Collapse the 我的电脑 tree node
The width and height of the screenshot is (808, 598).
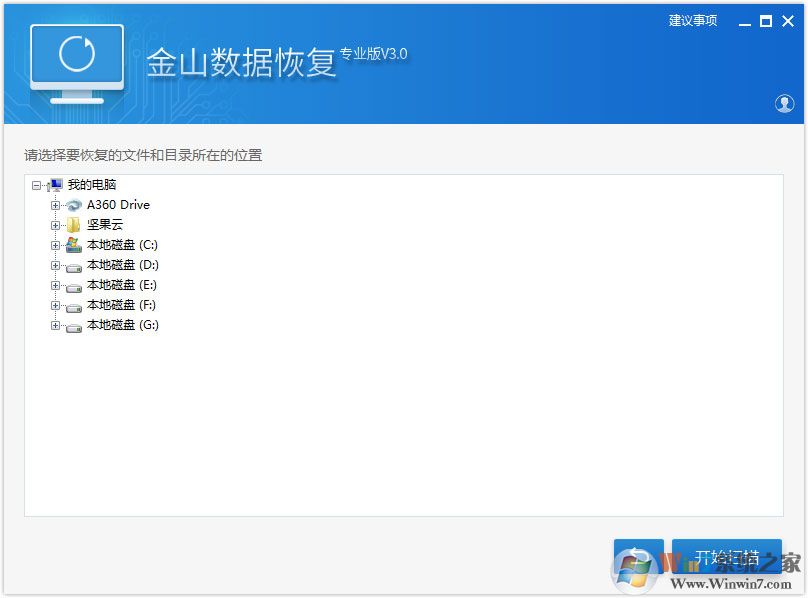click(x=38, y=184)
